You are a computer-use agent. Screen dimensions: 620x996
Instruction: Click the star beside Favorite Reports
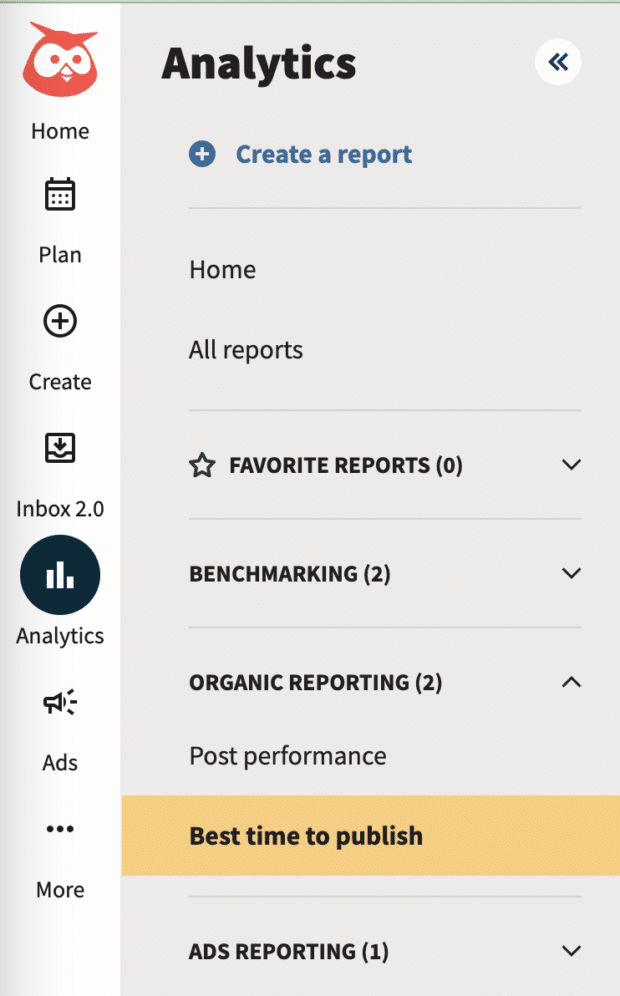pos(203,465)
